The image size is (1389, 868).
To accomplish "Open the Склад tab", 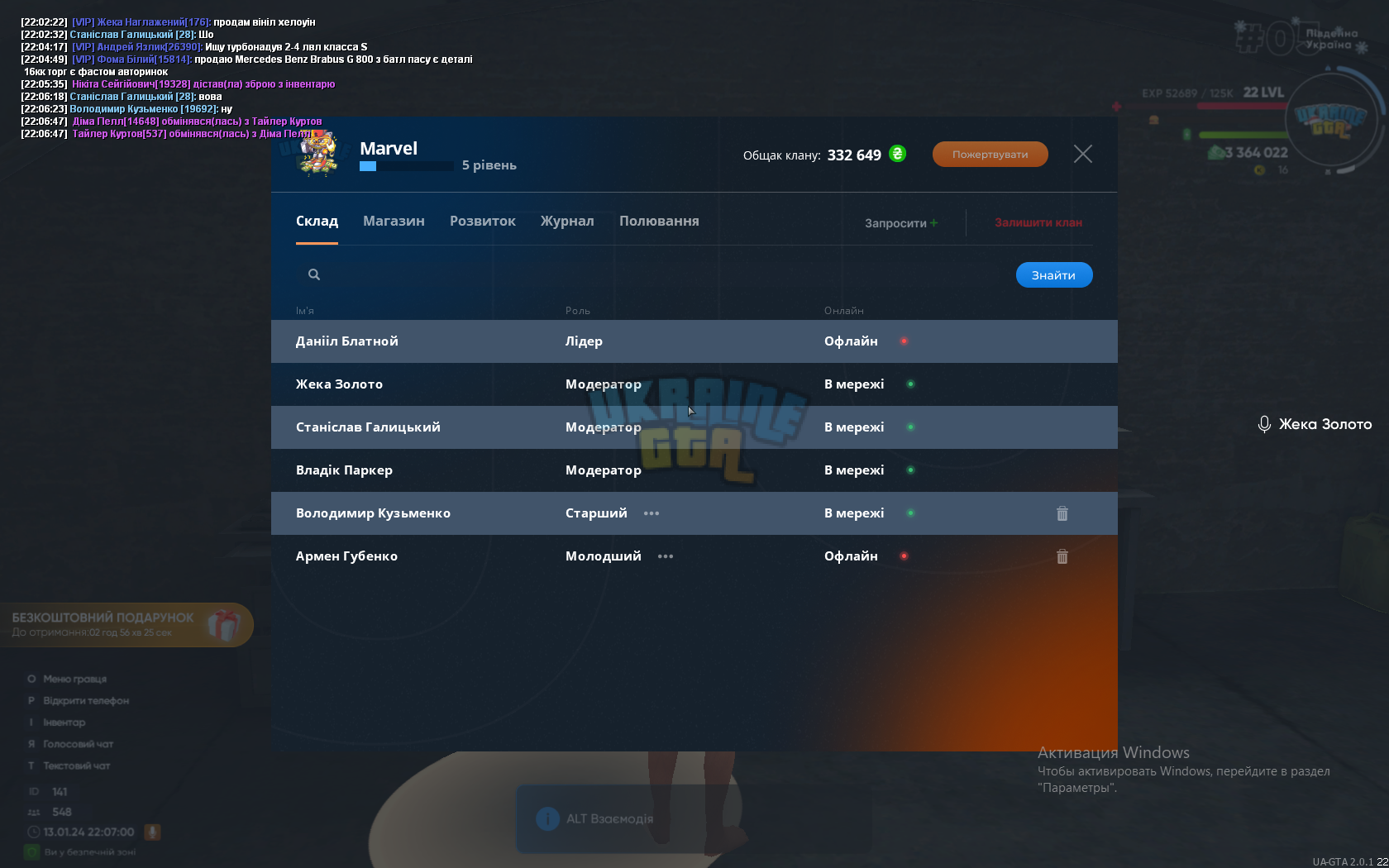I will [317, 222].
